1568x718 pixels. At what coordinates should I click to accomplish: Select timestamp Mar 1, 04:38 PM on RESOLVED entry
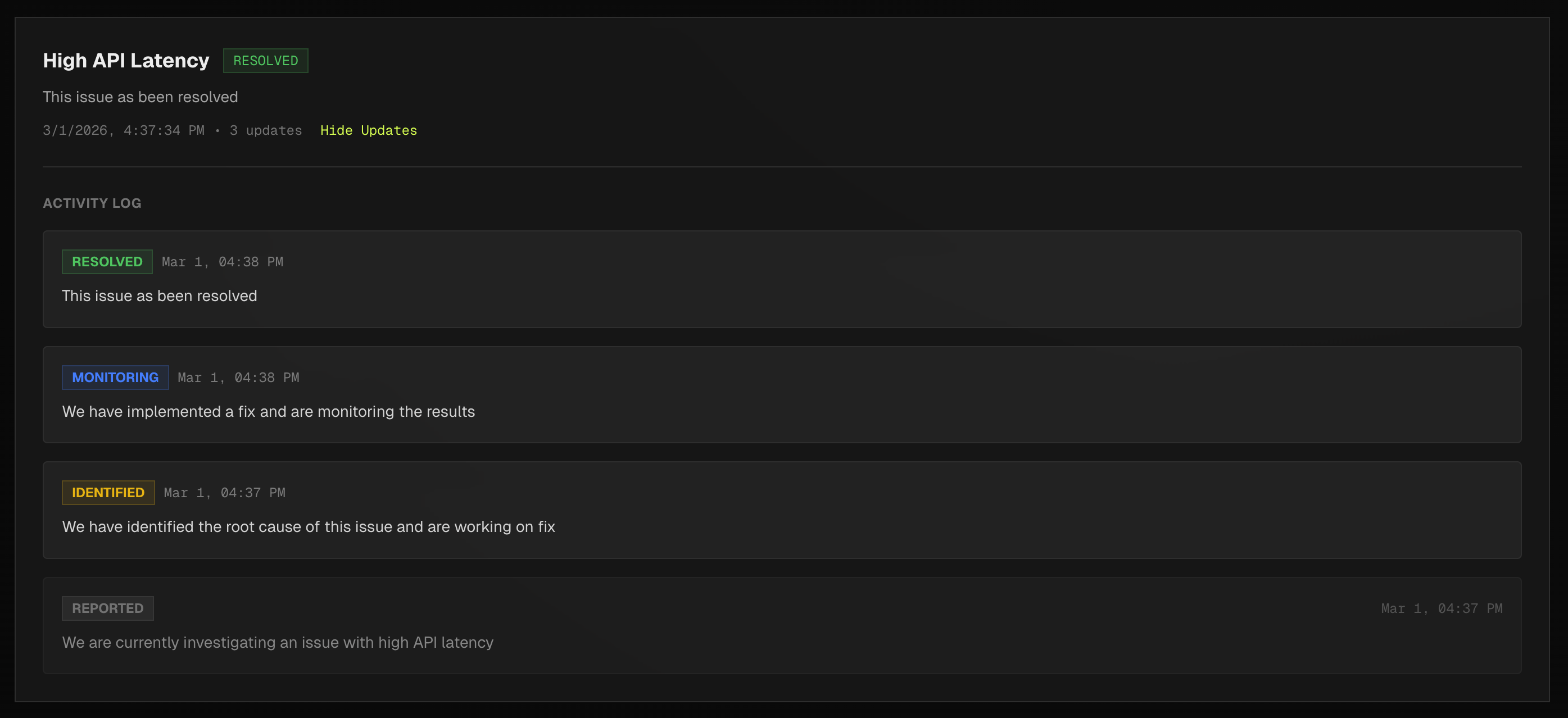(x=222, y=262)
